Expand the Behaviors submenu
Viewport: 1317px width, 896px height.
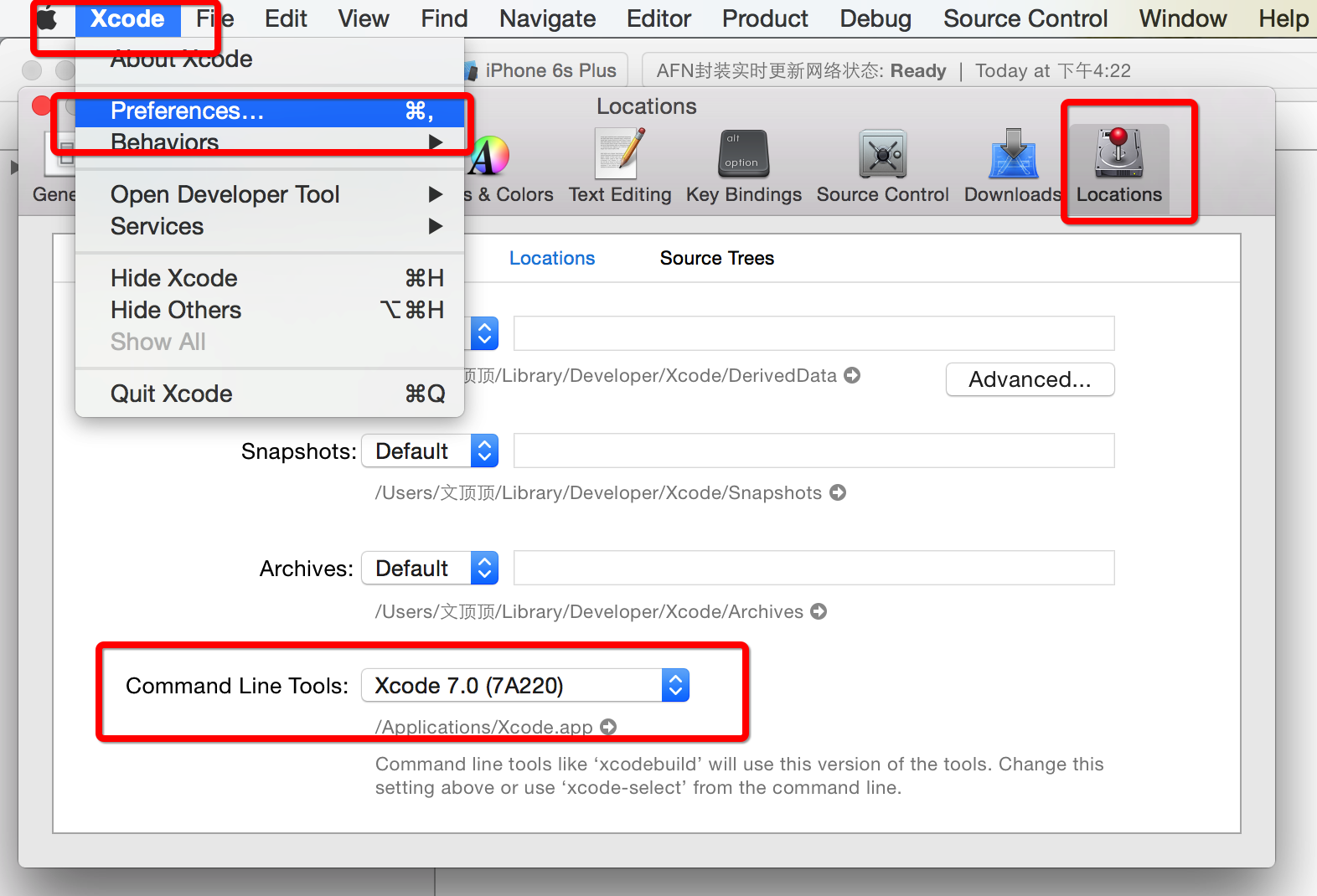pos(269,142)
